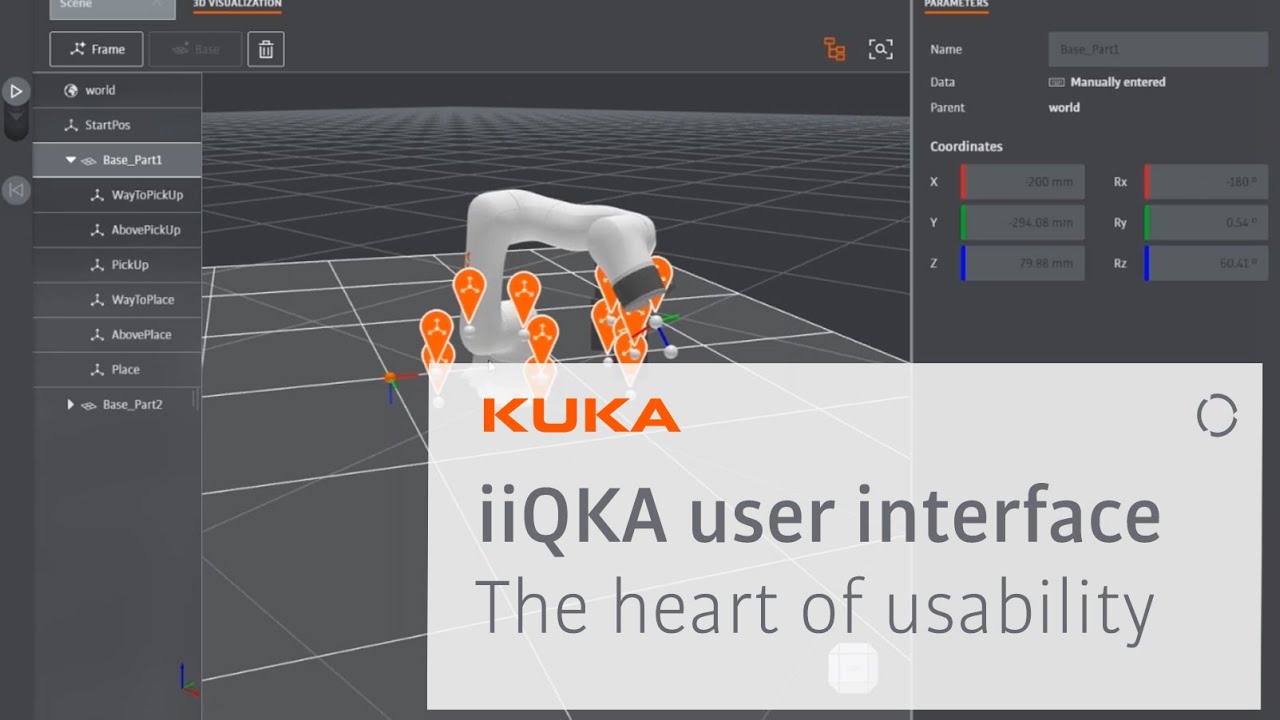The width and height of the screenshot is (1280, 720).
Task: Click the frame icon beside AbovePickUp
Action: coord(97,230)
